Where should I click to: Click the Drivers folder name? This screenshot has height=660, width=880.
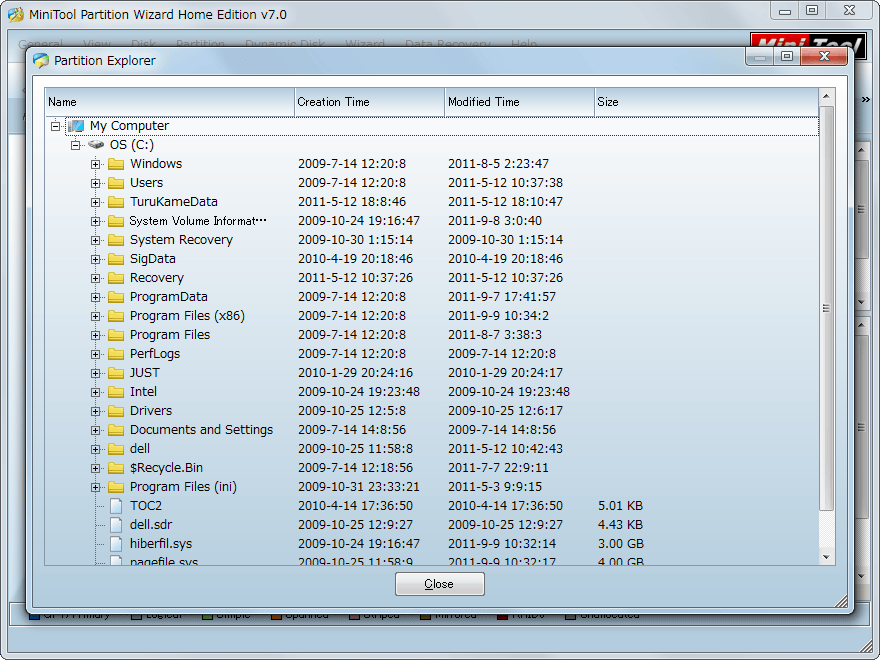click(x=151, y=411)
